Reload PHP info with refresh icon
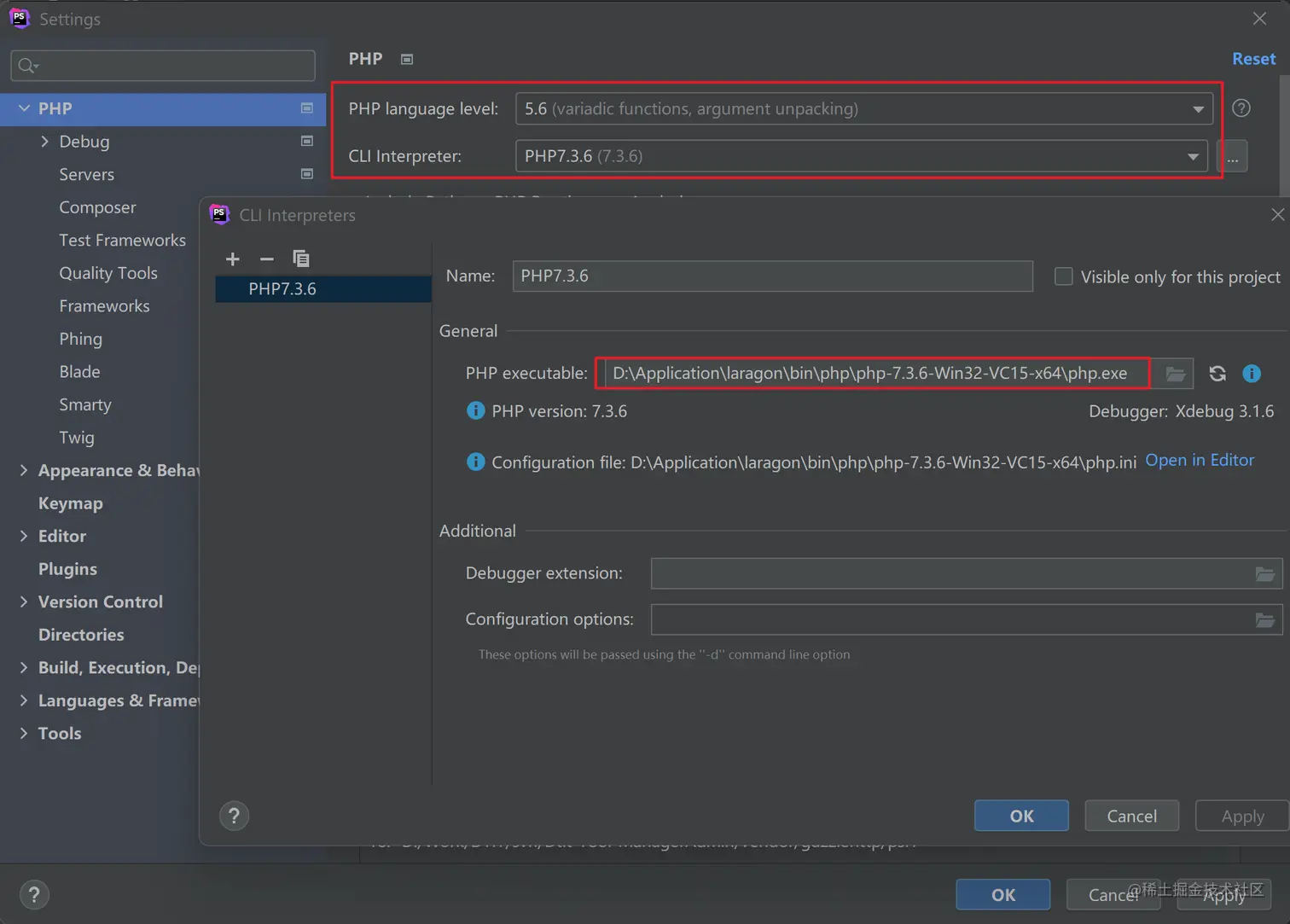The width and height of the screenshot is (1290, 924). pyautogui.click(x=1217, y=374)
